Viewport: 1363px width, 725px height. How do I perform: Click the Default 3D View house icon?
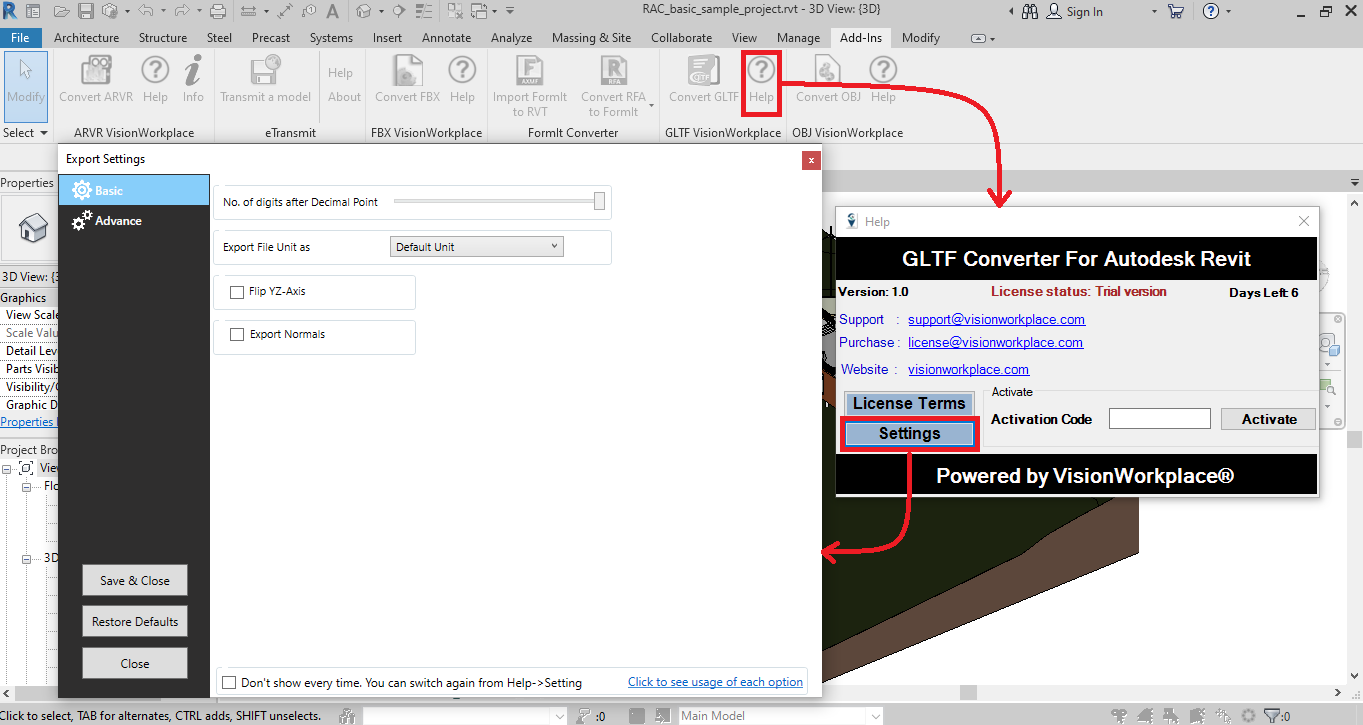pyautogui.click(x=365, y=12)
